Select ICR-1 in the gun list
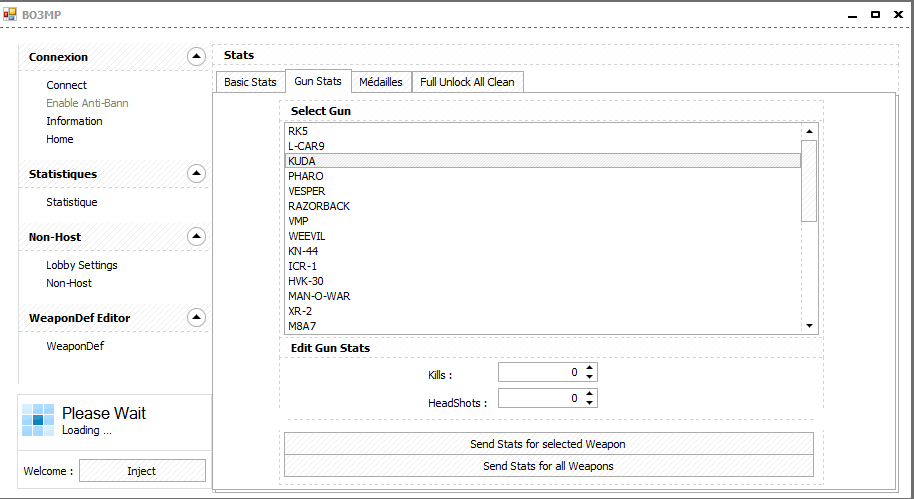Image resolution: width=914 pixels, height=499 pixels. click(543, 266)
